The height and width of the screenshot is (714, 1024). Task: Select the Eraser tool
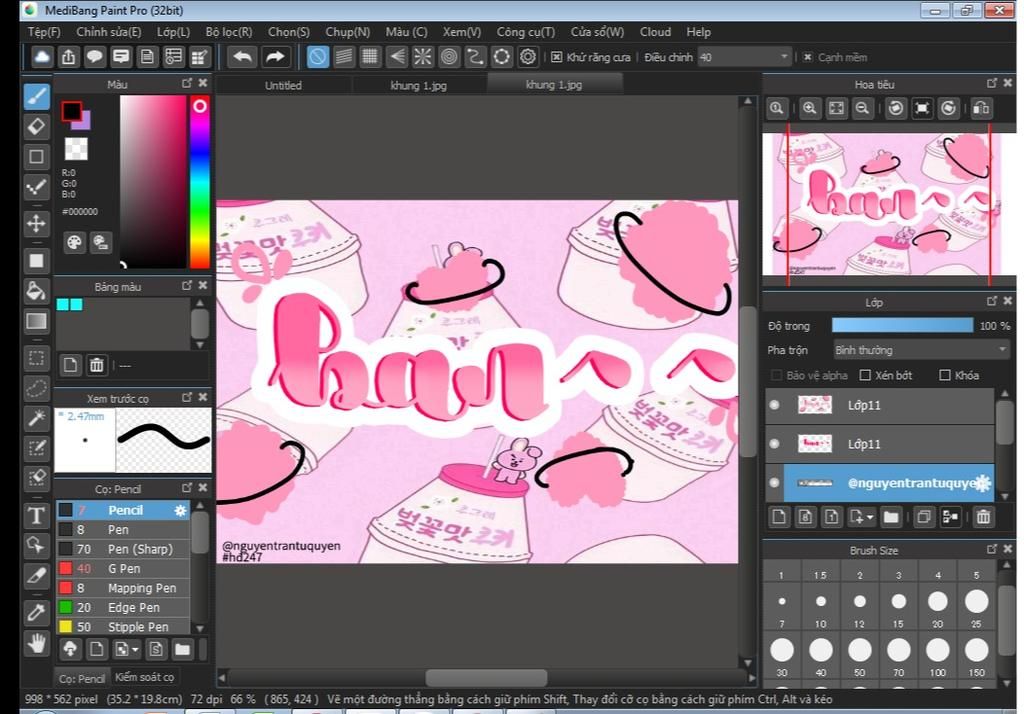37,126
